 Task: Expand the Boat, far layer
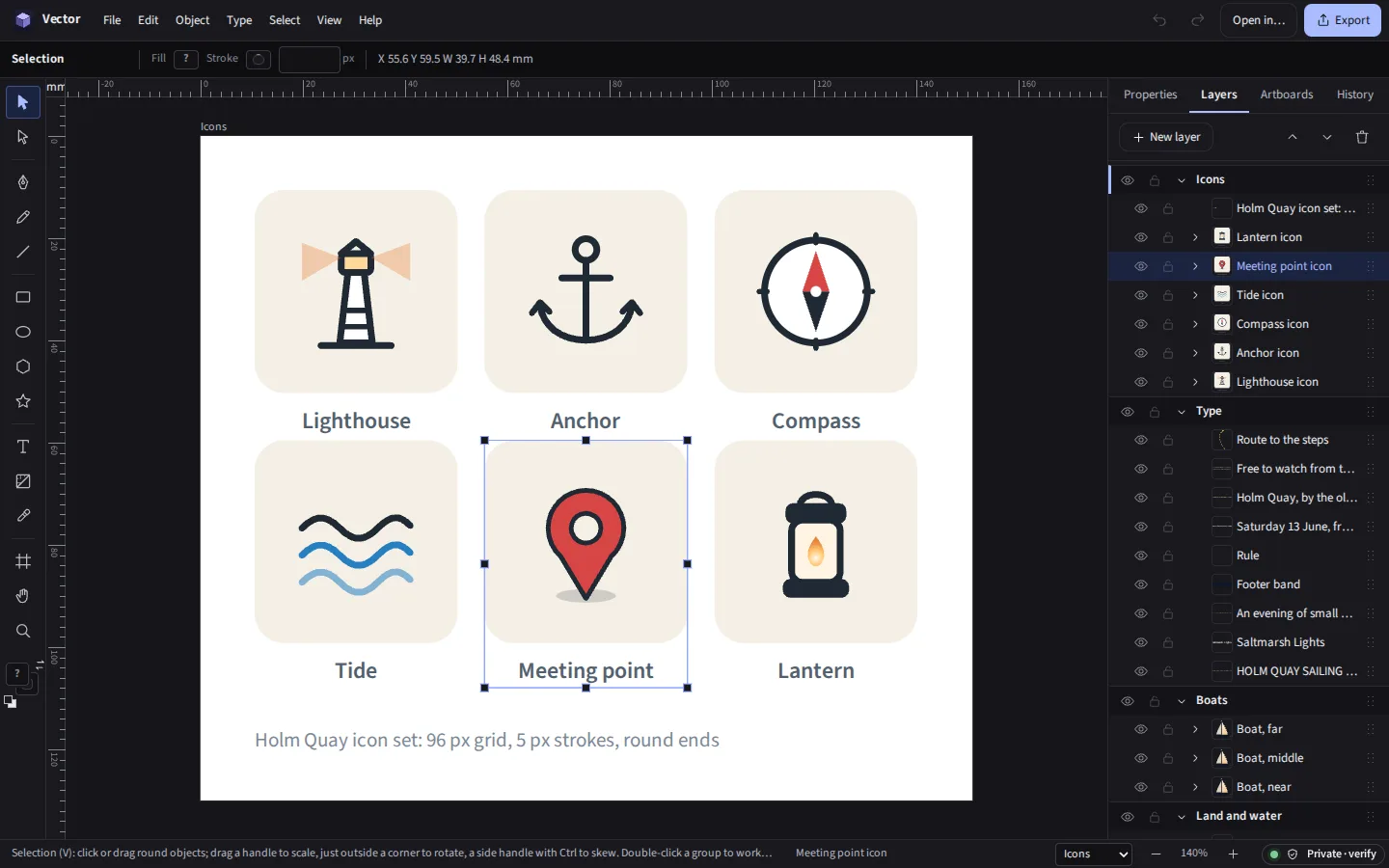coord(1195,729)
